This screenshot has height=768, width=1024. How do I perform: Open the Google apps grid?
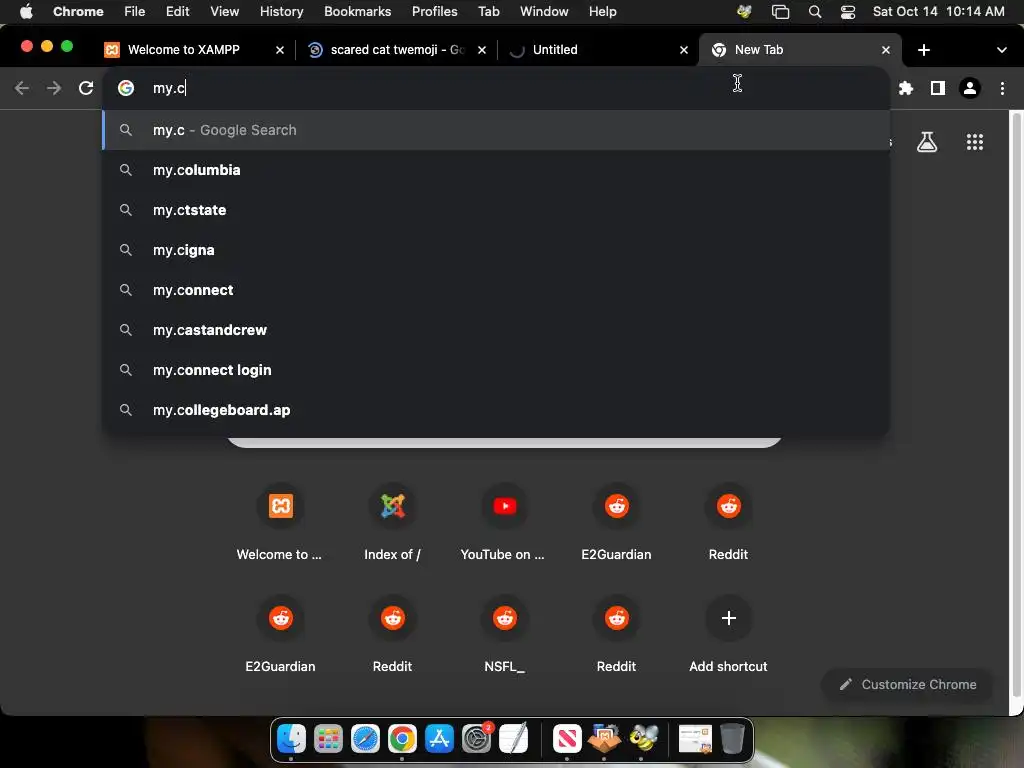click(x=974, y=142)
